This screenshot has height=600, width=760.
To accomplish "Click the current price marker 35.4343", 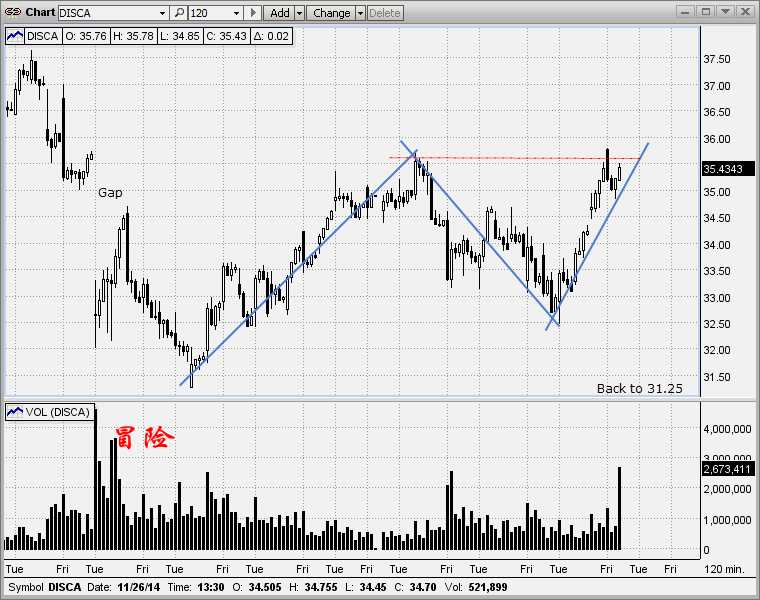I will (x=728, y=169).
